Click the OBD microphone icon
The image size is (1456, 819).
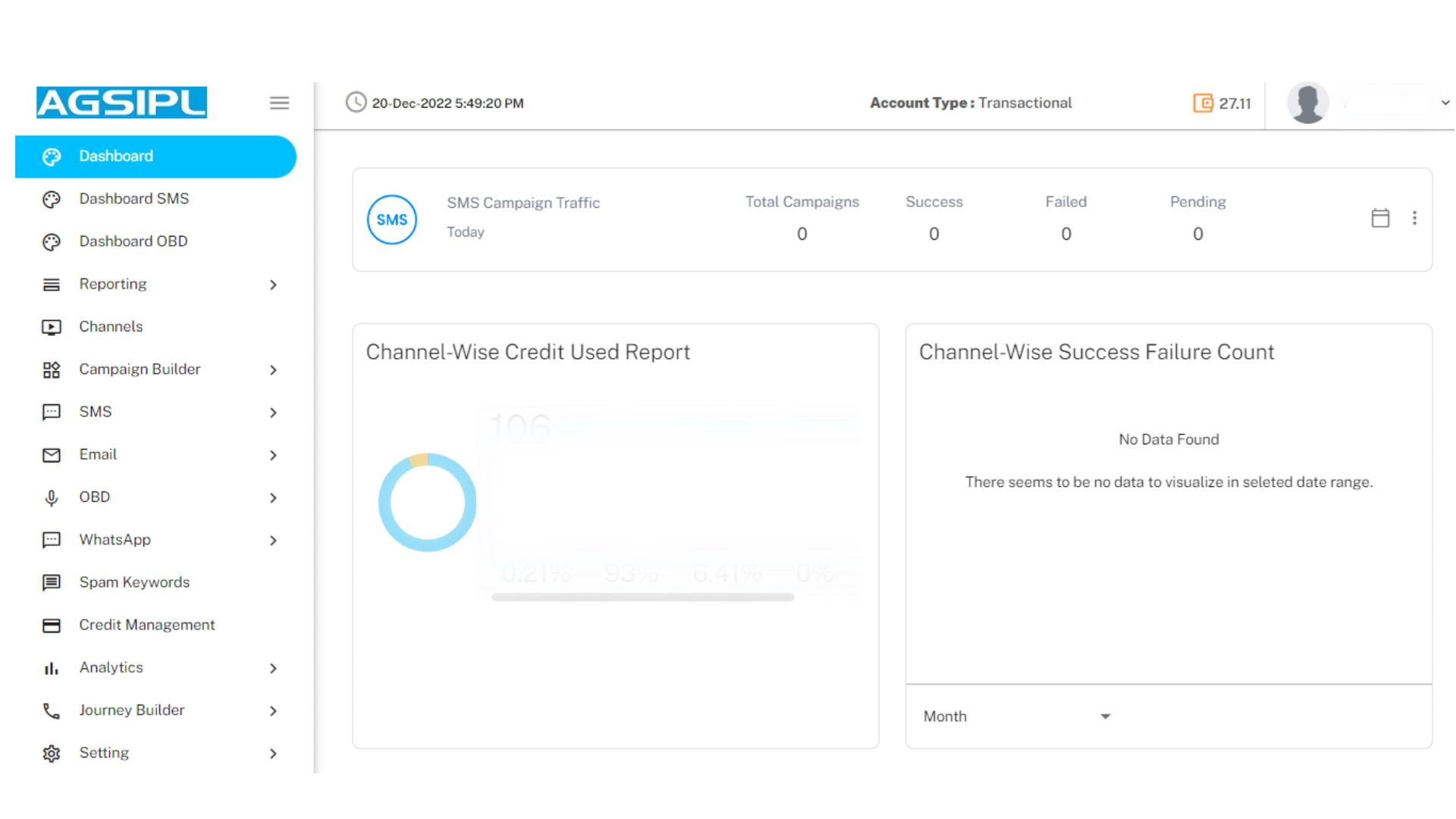click(52, 497)
